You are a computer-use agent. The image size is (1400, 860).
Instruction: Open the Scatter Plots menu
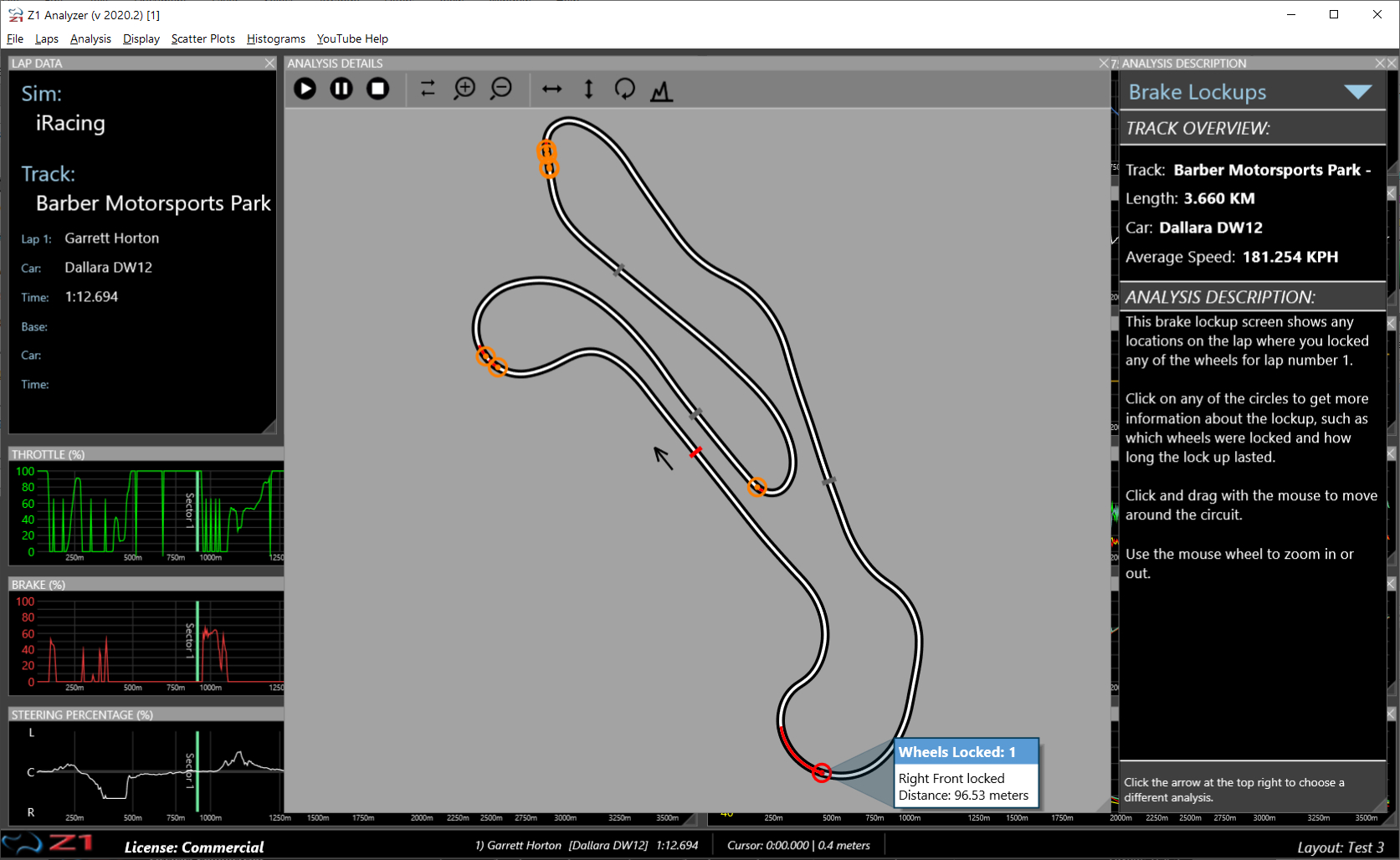click(203, 38)
